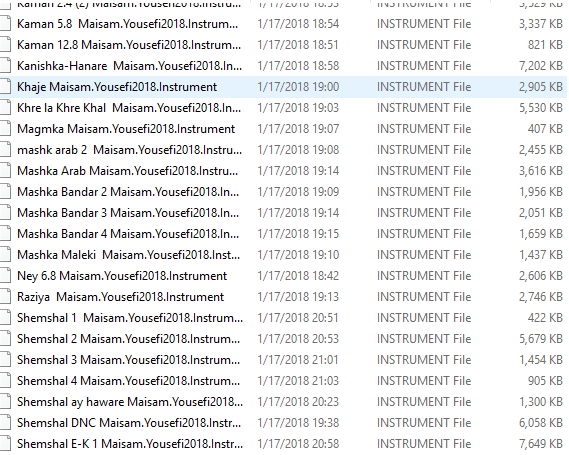Screen dimensions: 569x455
Task: Click file icon next to Kaman 5.8
Action: (5, 24)
